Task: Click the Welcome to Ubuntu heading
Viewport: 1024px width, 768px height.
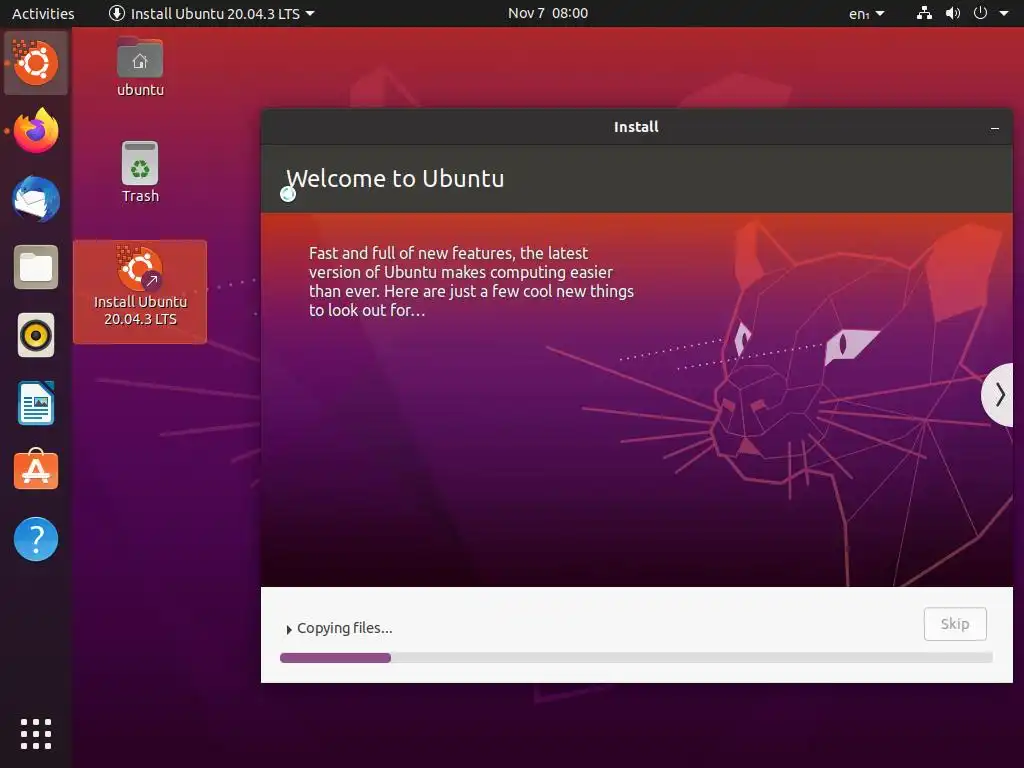Action: [x=395, y=178]
